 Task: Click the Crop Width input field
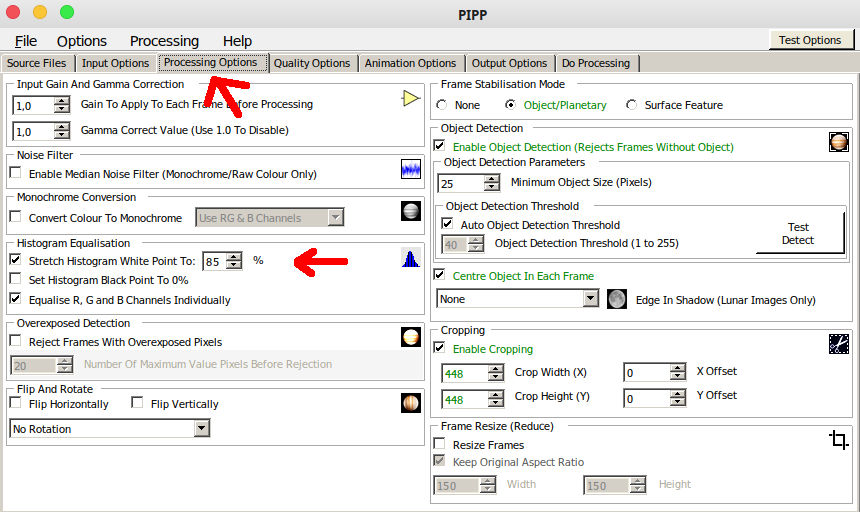465,373
